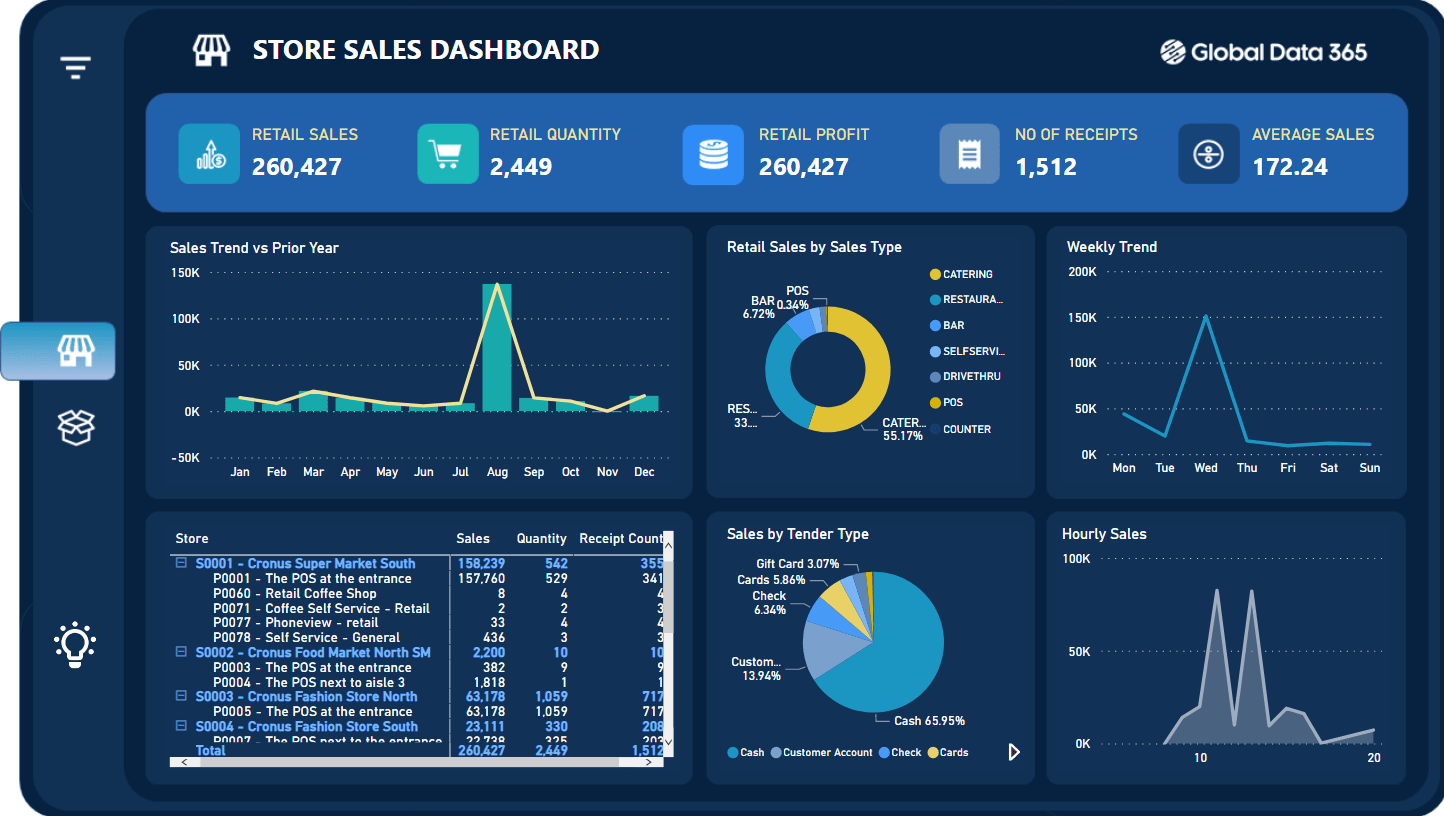Sort table by Sales column header
The image size is (1444, 816).
click(473, 538)
